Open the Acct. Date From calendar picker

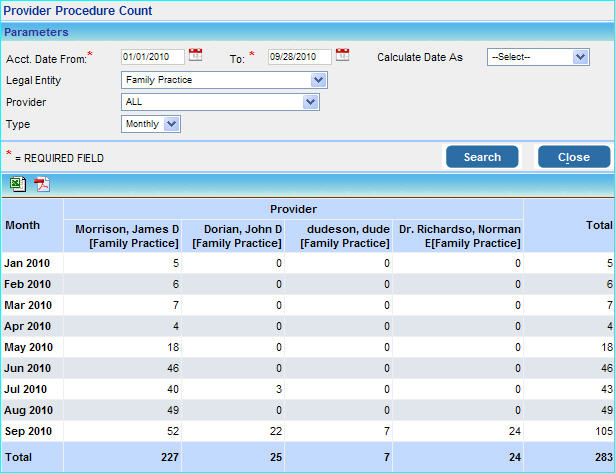pos(196,55)
